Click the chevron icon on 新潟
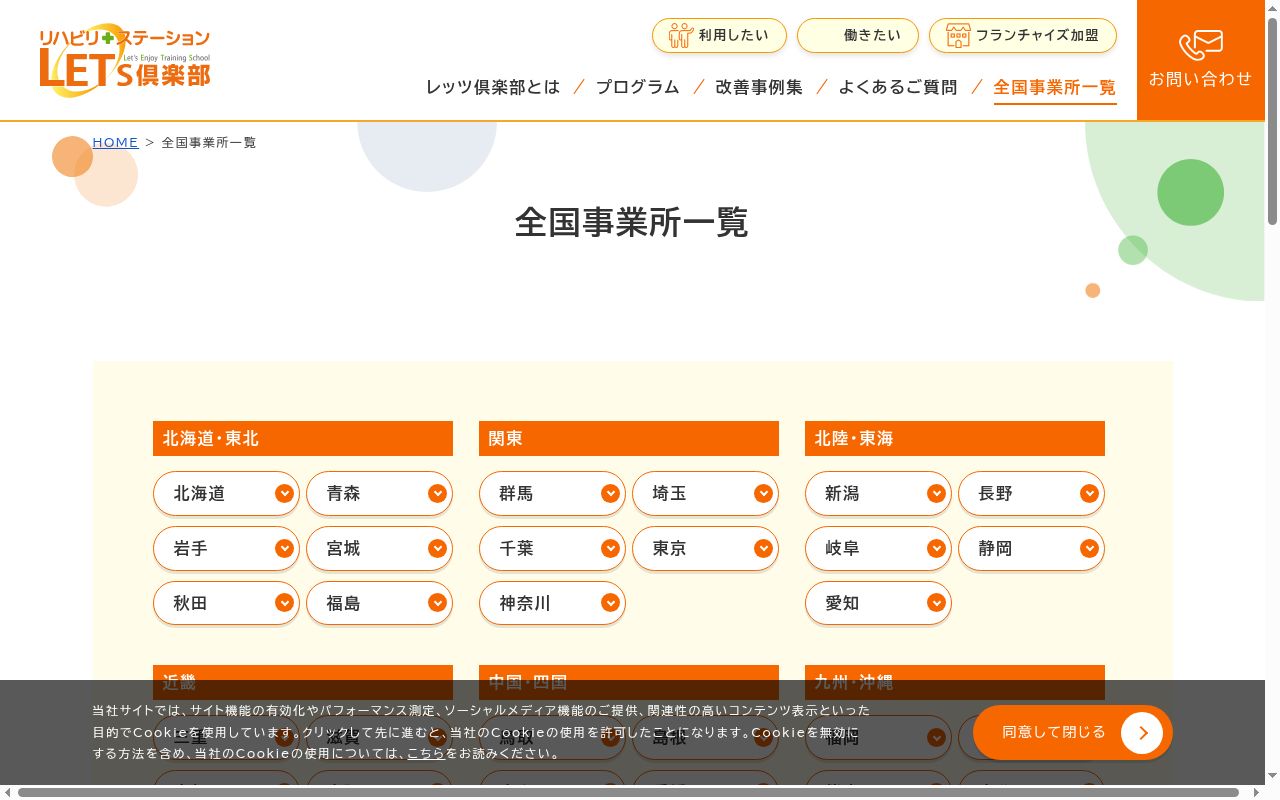 [936, 493]
